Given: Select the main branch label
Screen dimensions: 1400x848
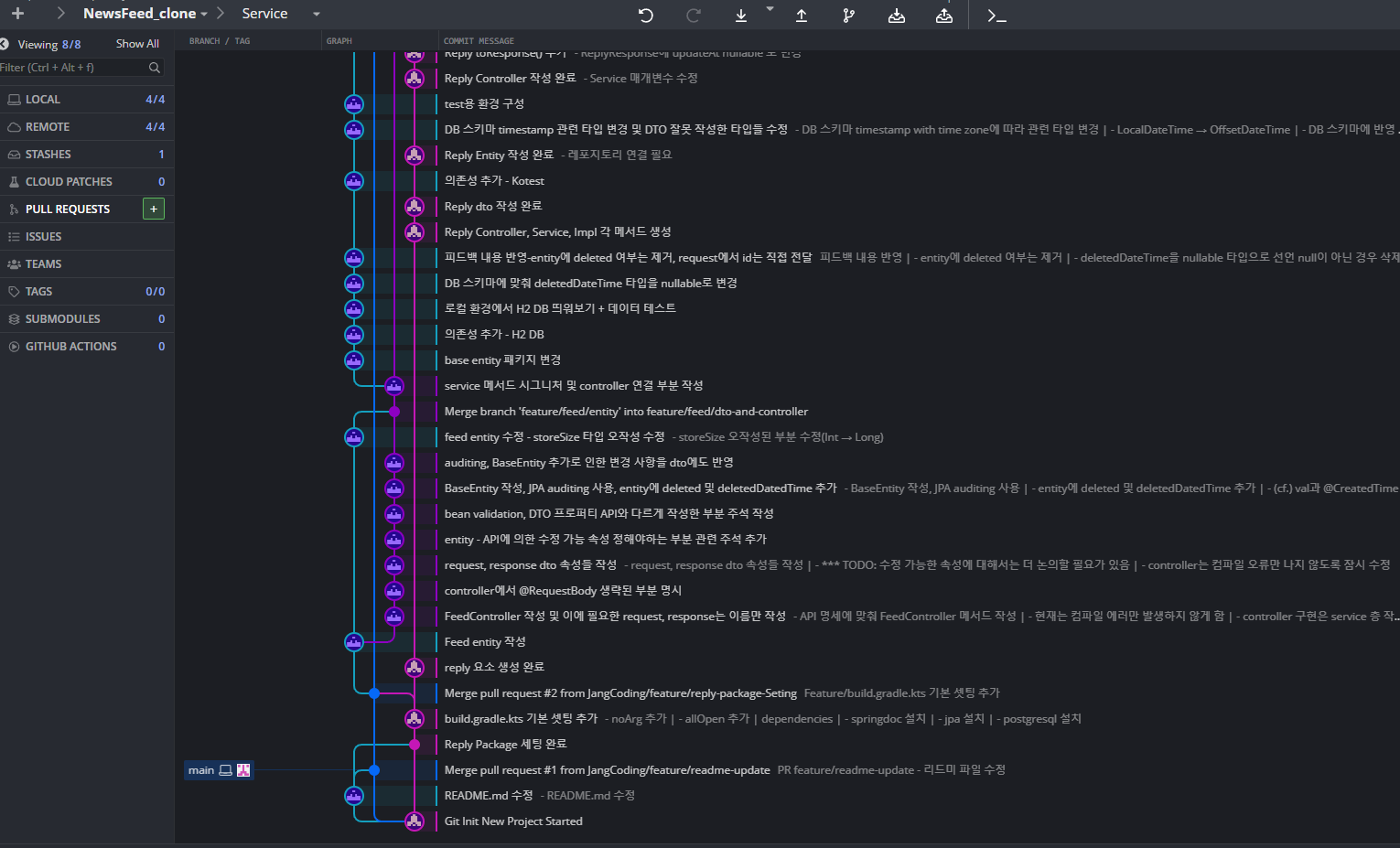Looking at the screenshot, I should (218, 770).
